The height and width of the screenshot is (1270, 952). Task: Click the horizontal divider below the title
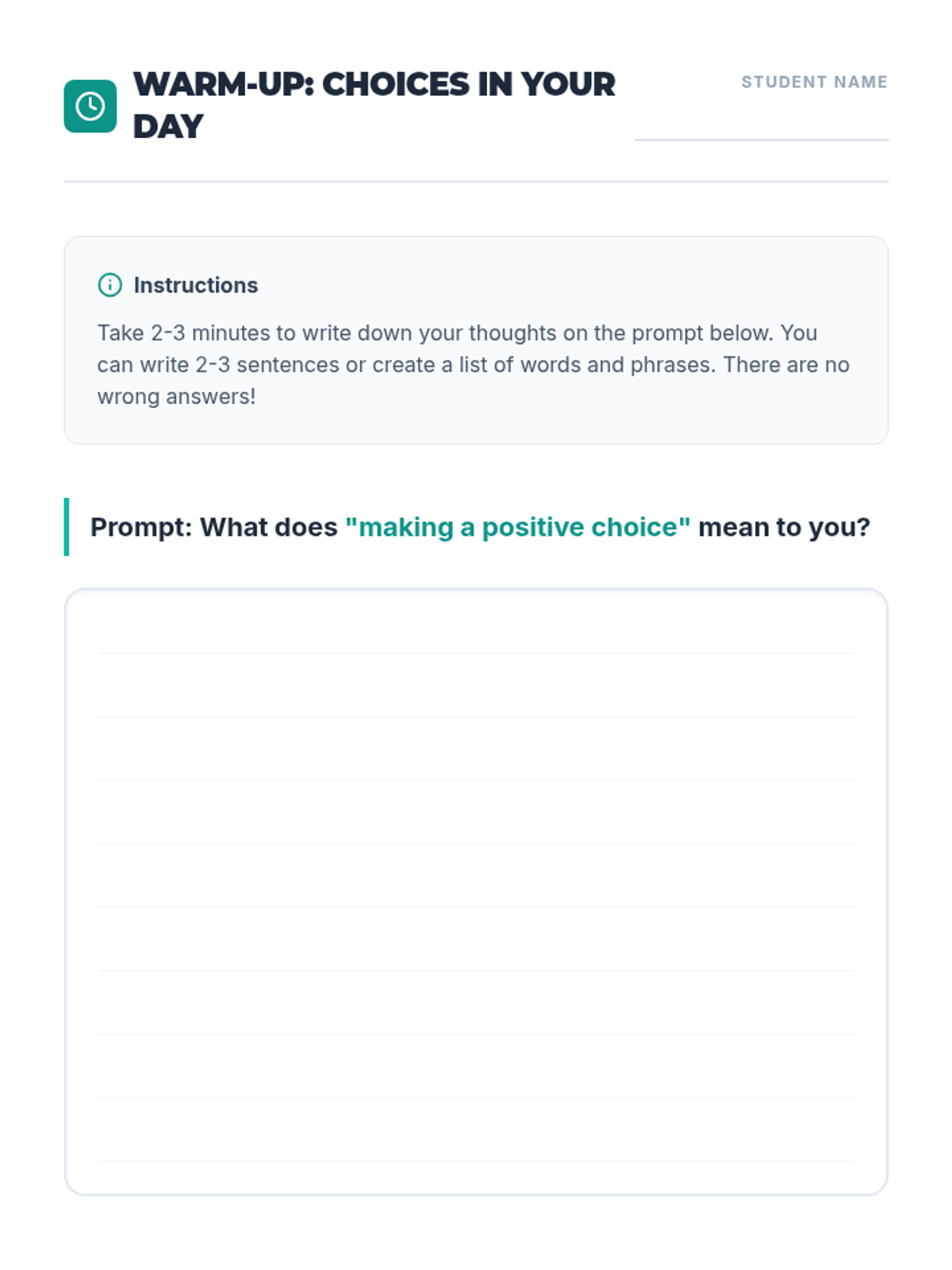pos(476,182)
